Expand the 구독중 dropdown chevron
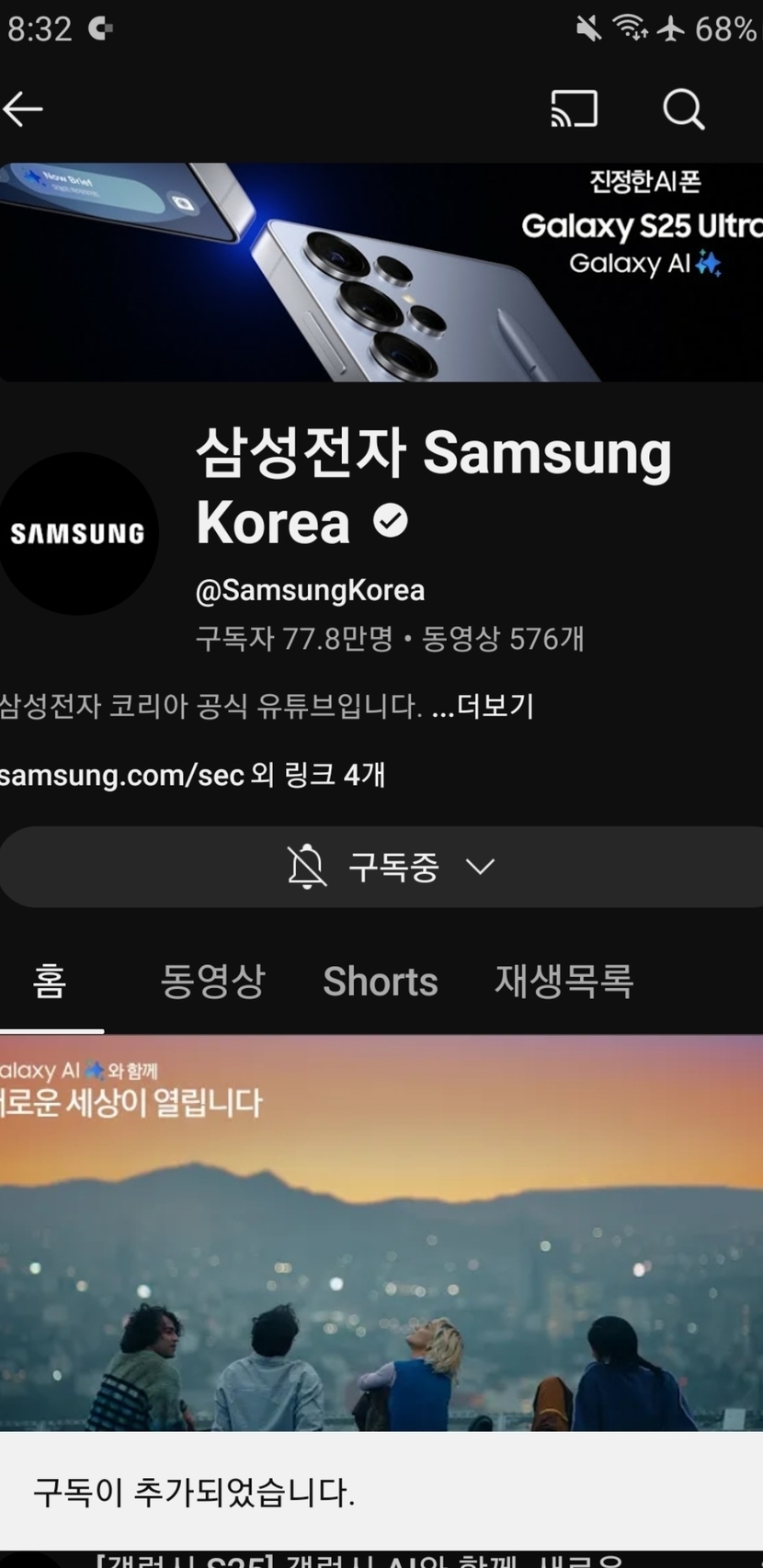This screenshot has width=763, height=1568. point(480,866)
